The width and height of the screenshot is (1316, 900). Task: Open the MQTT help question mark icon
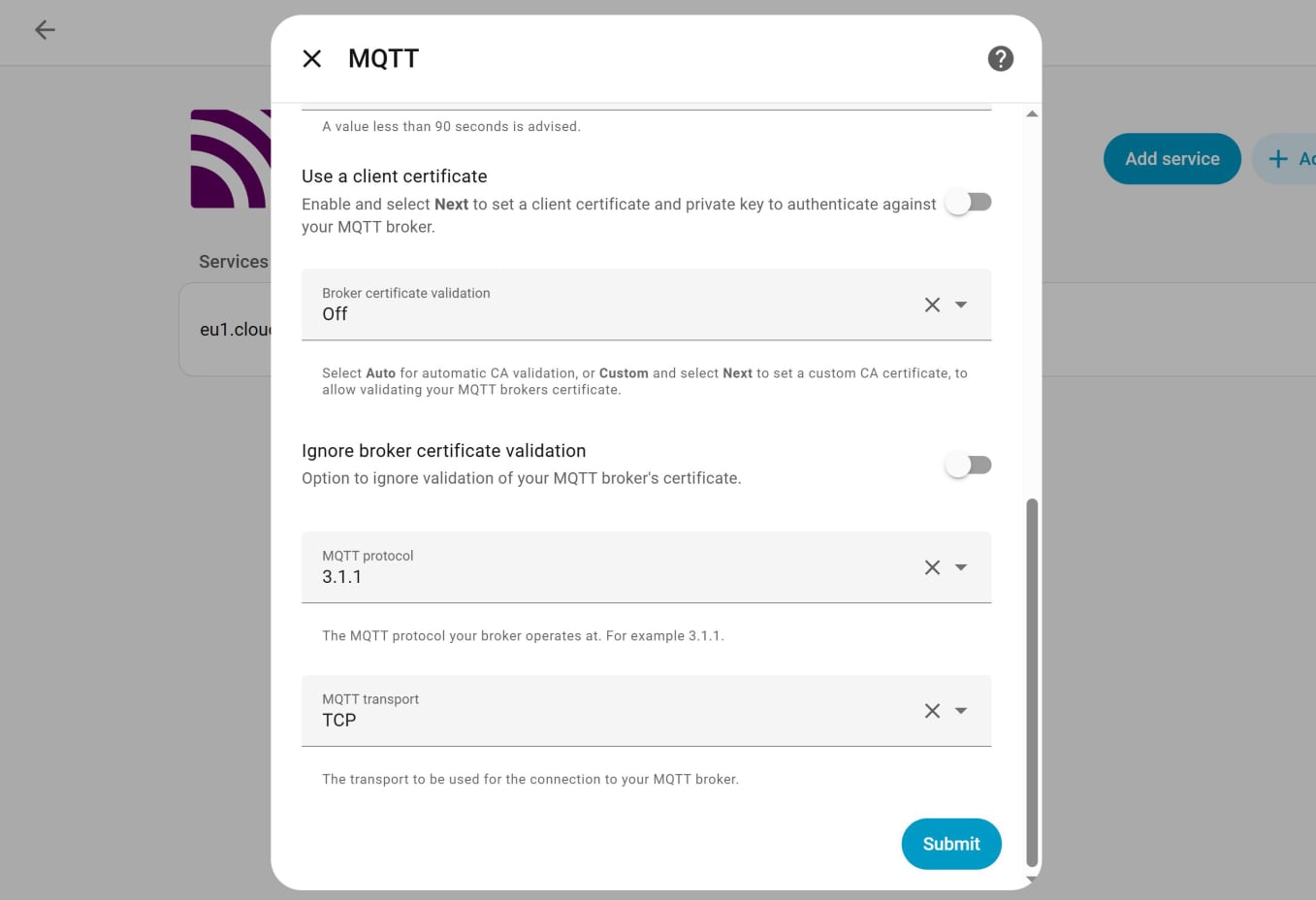[1000, 59]
